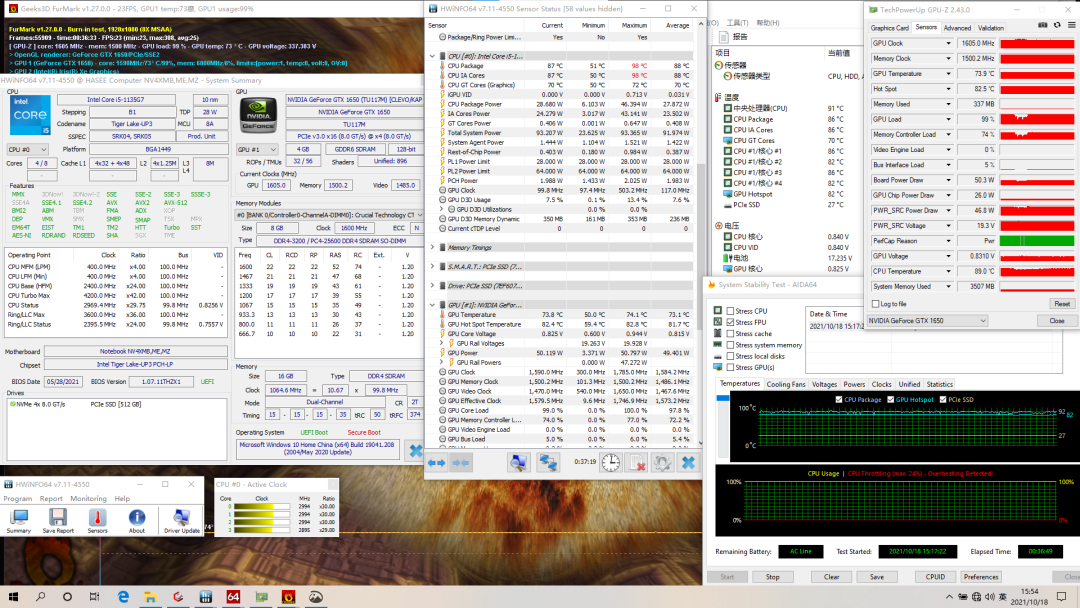The height and width of the screenshot is (608, 1080).
Task: Enable Log to file in GPU-Z
Action: [x=875, y=304]
